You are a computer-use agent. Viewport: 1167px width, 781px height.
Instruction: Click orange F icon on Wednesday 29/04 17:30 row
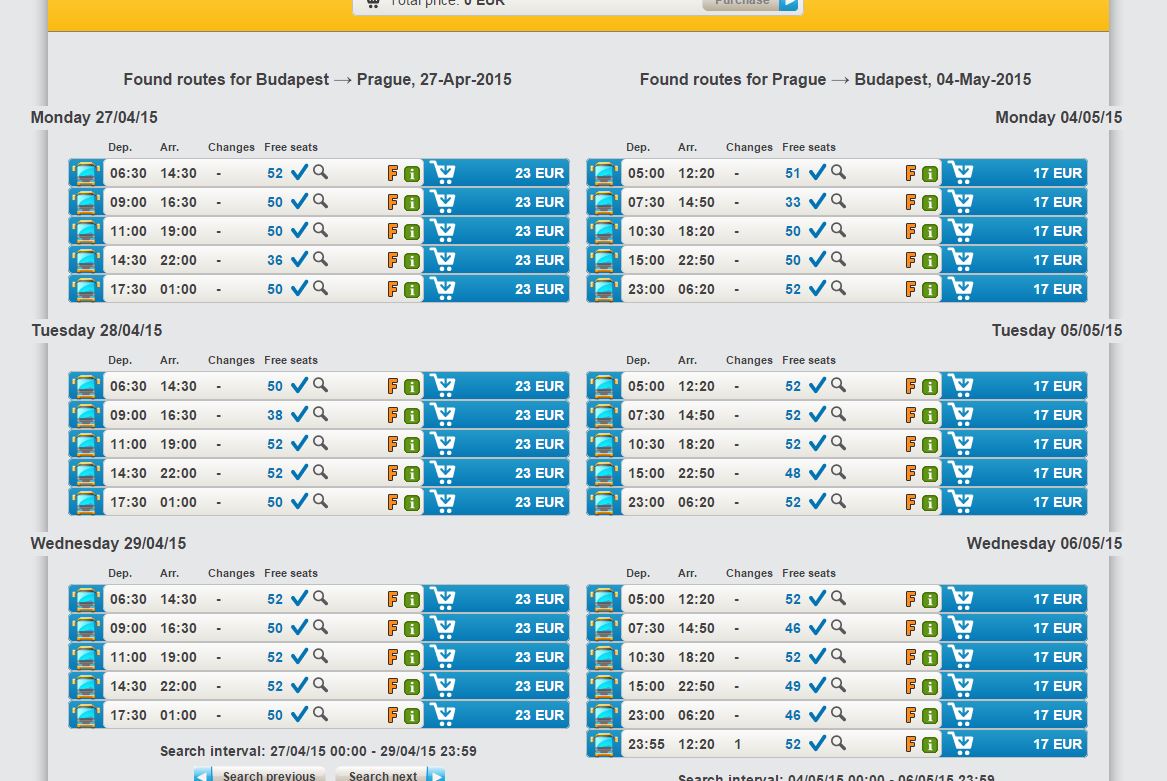tap(393, 715)
